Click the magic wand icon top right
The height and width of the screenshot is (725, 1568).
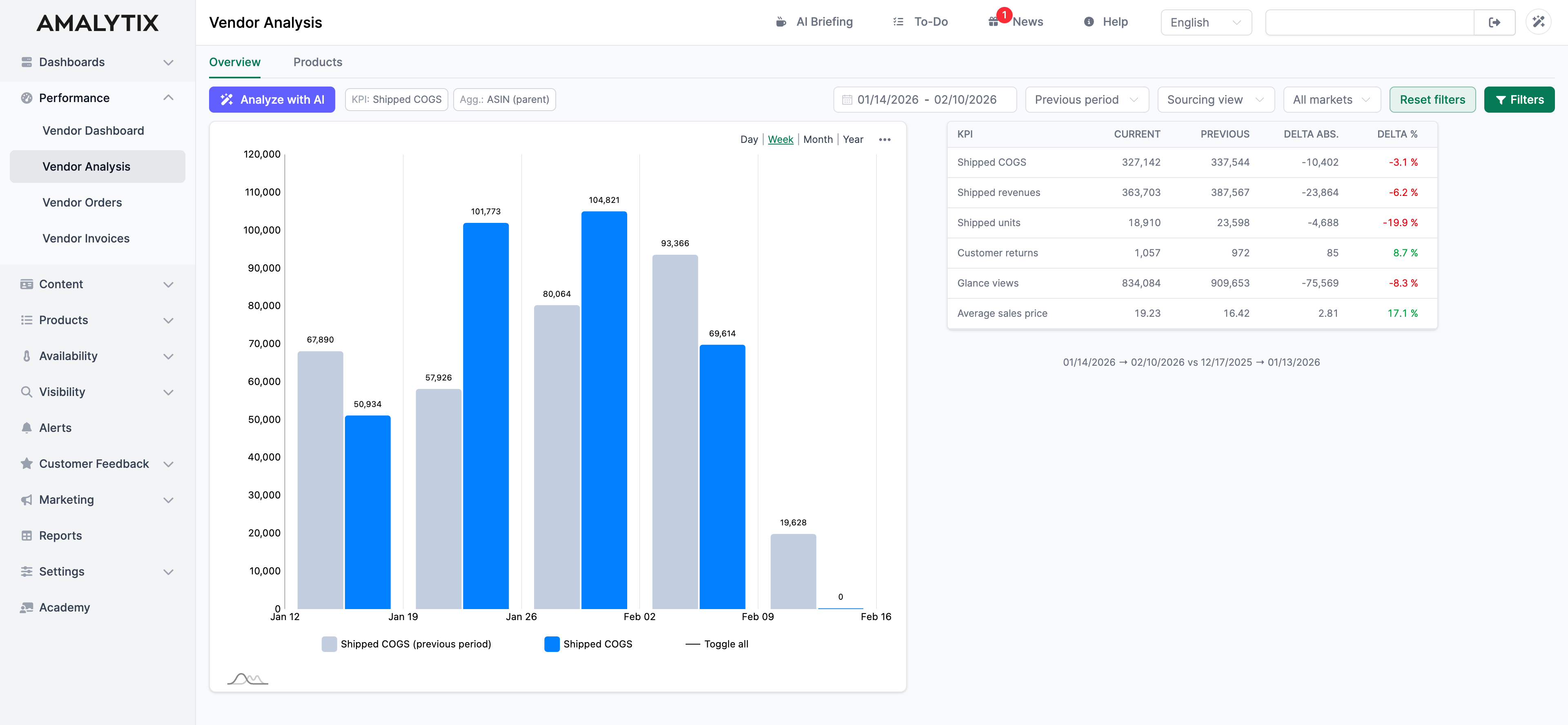1539,22
